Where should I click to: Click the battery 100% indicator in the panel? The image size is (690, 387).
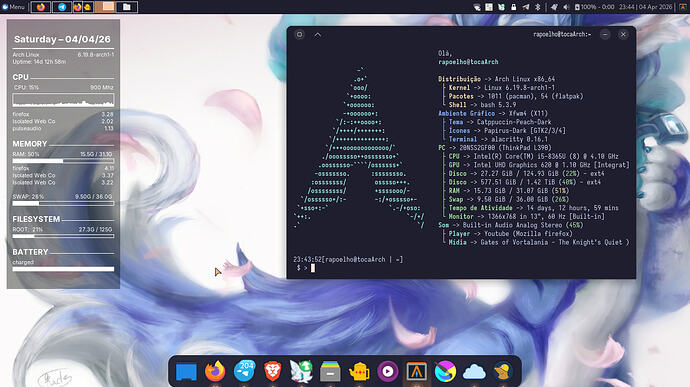pos(594,7)
